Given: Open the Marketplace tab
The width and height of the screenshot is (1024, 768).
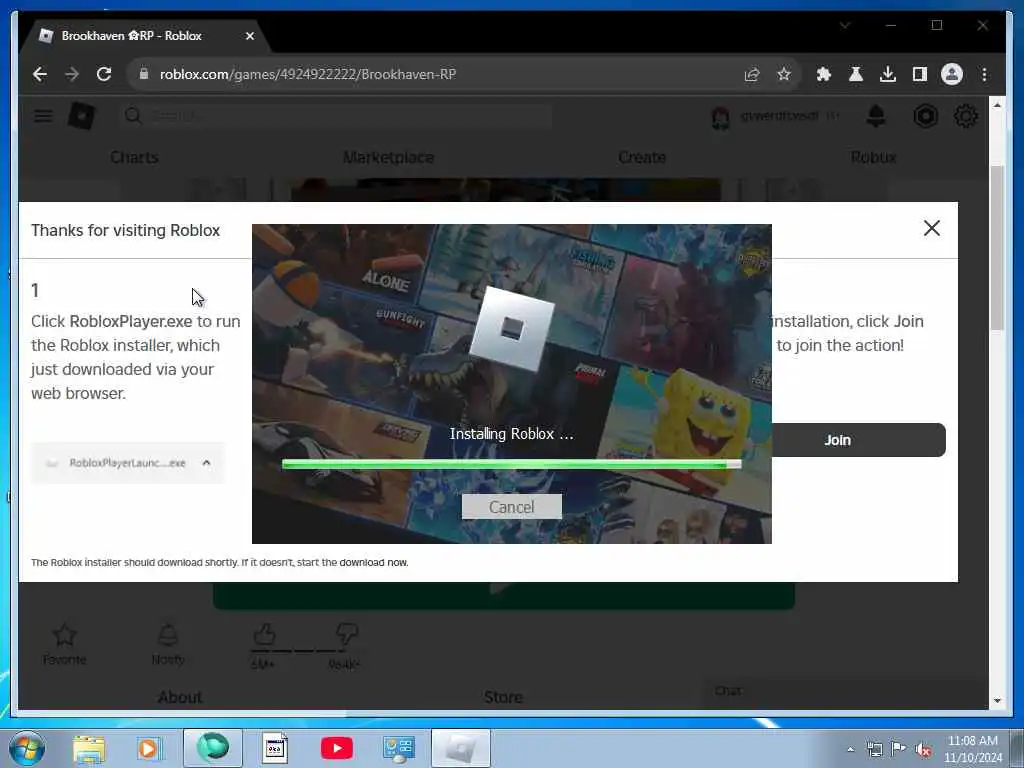Looking at the screenshot, I should (x=389, y=157).
